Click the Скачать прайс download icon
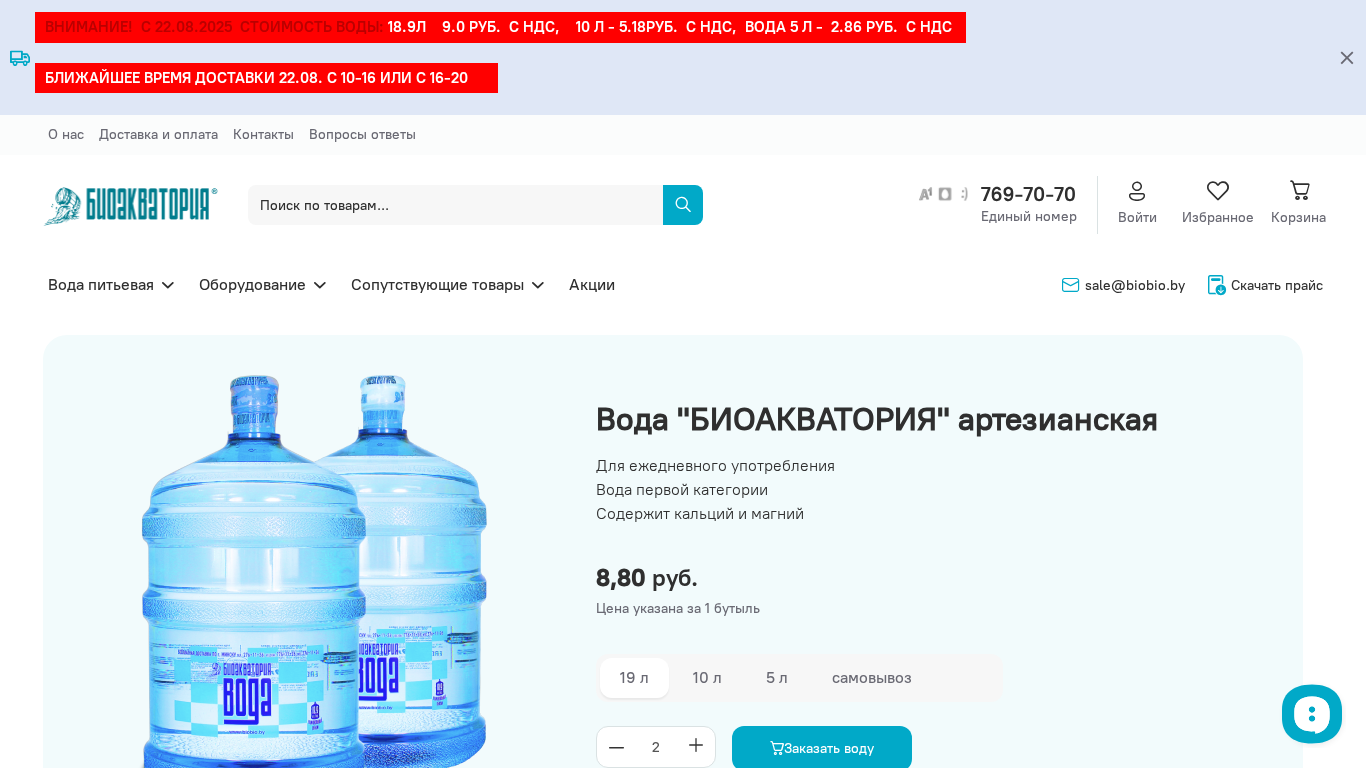The height and width of the screenshot is (768, 1366). point(1216,285)
